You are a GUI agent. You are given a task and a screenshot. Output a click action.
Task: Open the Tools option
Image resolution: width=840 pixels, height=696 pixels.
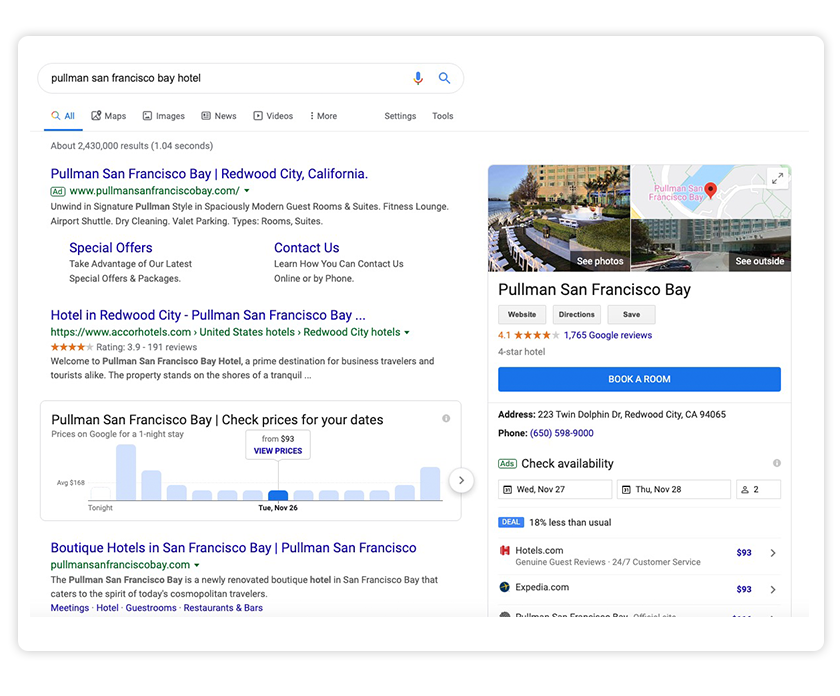(x=442, y=116)
